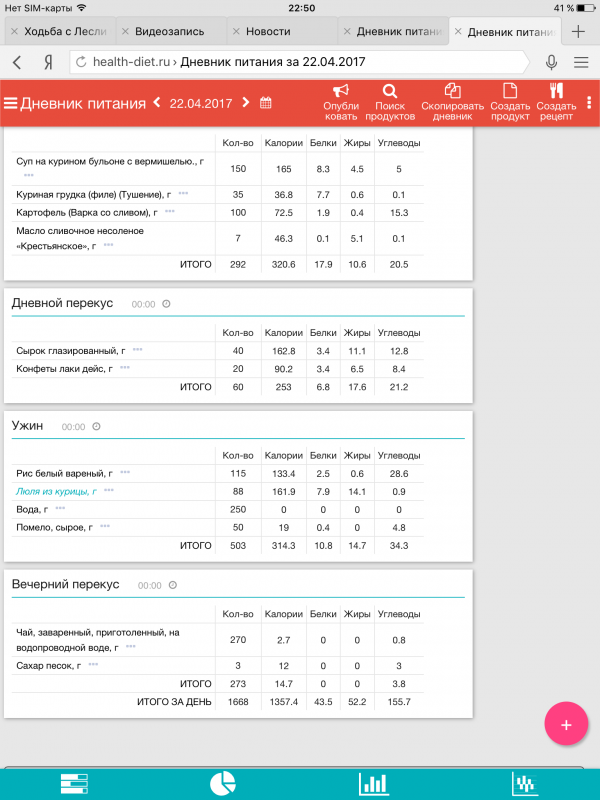Click Создать продукт icon
Screen dimensions: 600x800
(x=510, y=91)
